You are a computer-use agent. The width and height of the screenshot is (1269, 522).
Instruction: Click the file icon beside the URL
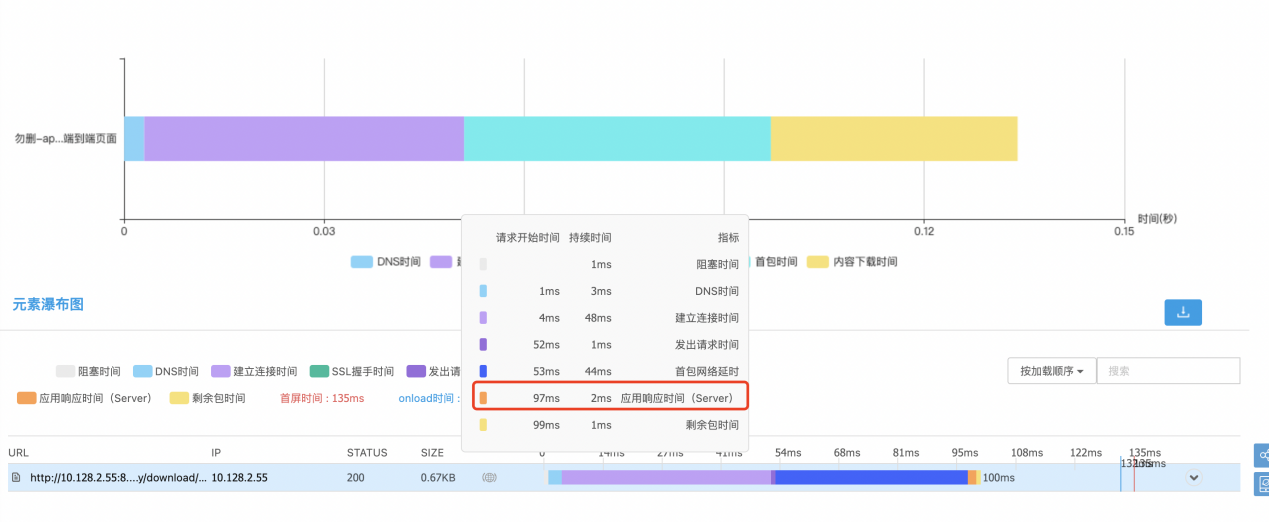pos(16,478)
